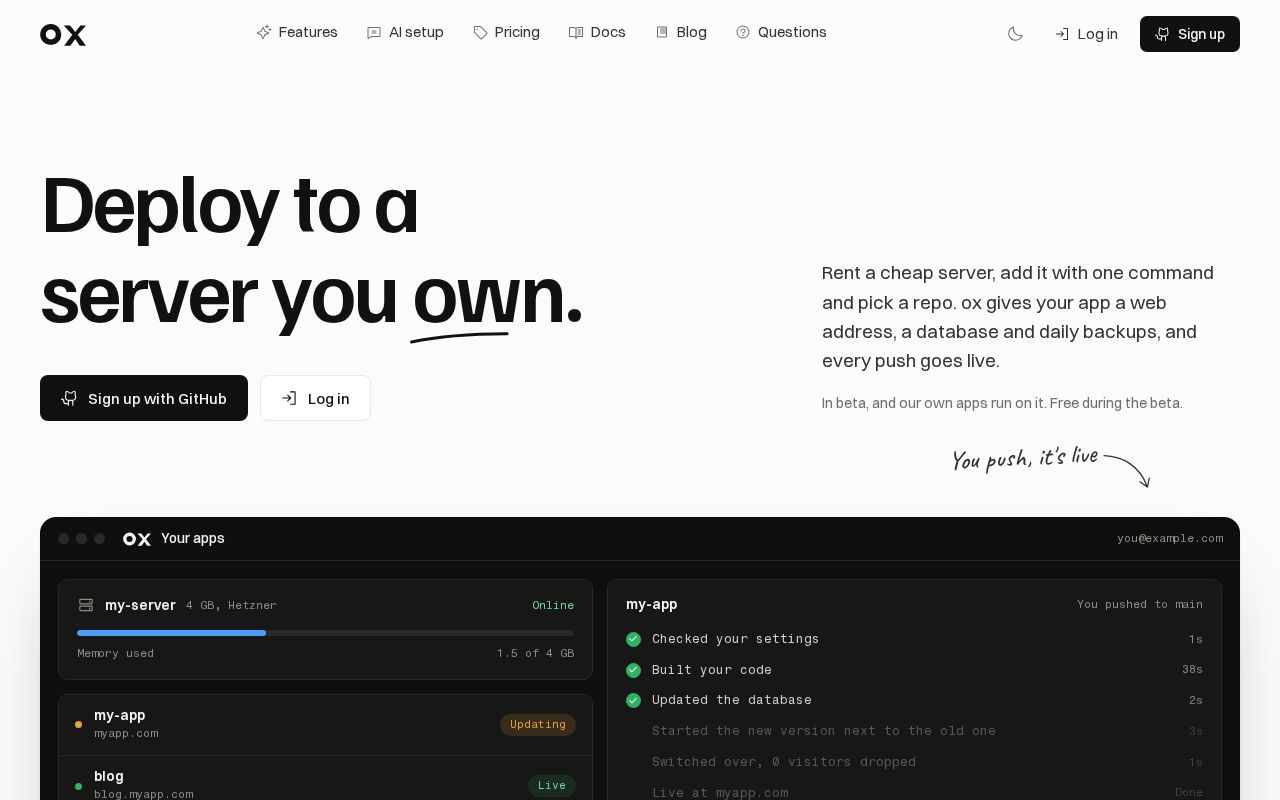Open the AI setup page

pyautogui.click(x=405, y=32)
